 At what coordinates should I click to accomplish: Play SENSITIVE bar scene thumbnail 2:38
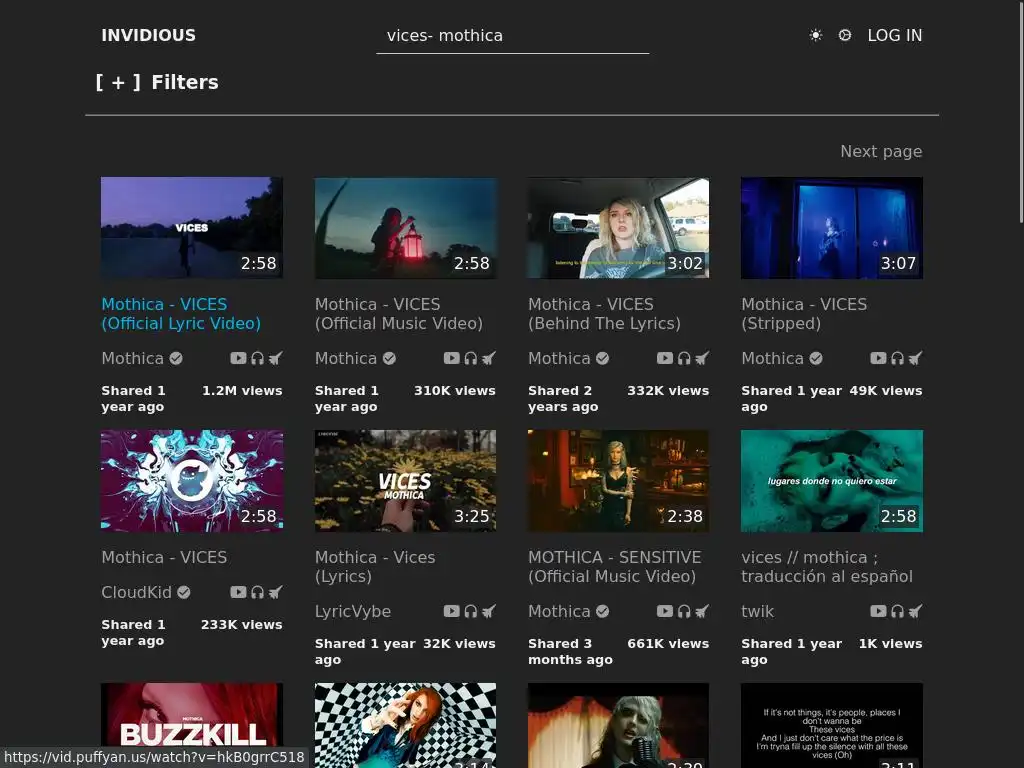pos(618,481)
